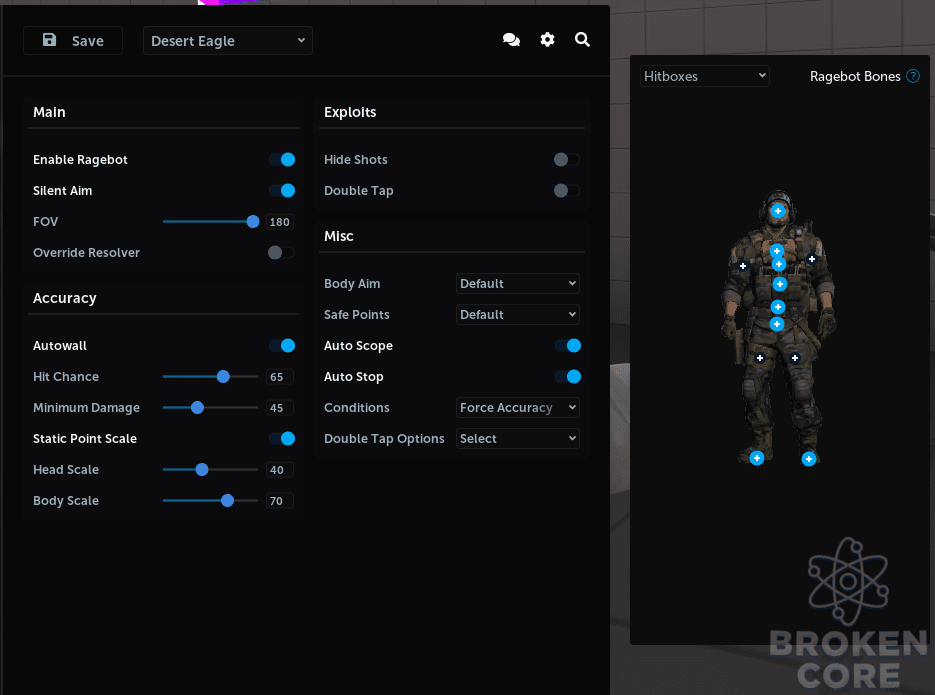The width and height of the screenshot is (935, 695).
Task: Enable Override Resolver
Action: pos(281,253)
